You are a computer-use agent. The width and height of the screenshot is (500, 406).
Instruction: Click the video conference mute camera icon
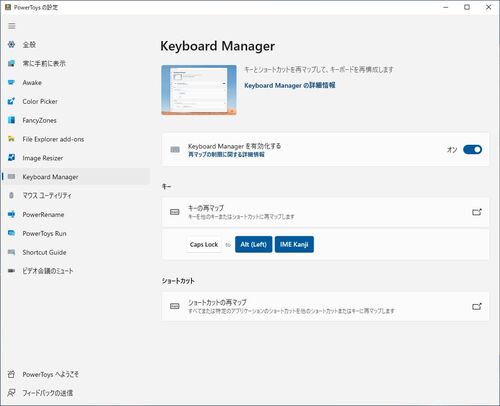coord(12,271)
